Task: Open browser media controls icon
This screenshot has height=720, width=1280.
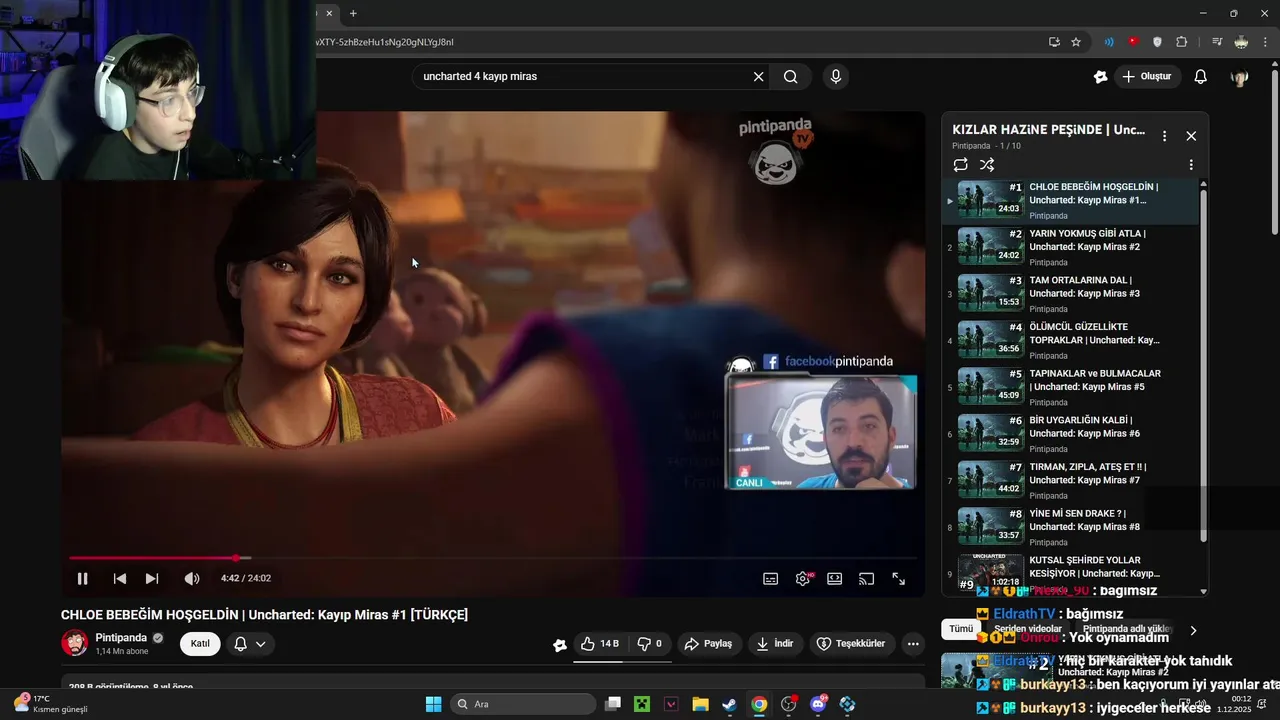Action: pos(1217,42)
